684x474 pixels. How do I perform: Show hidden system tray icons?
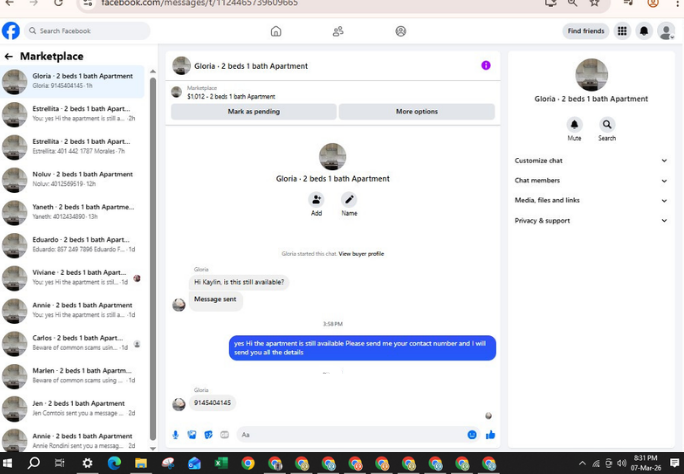(x=582, y=463)
